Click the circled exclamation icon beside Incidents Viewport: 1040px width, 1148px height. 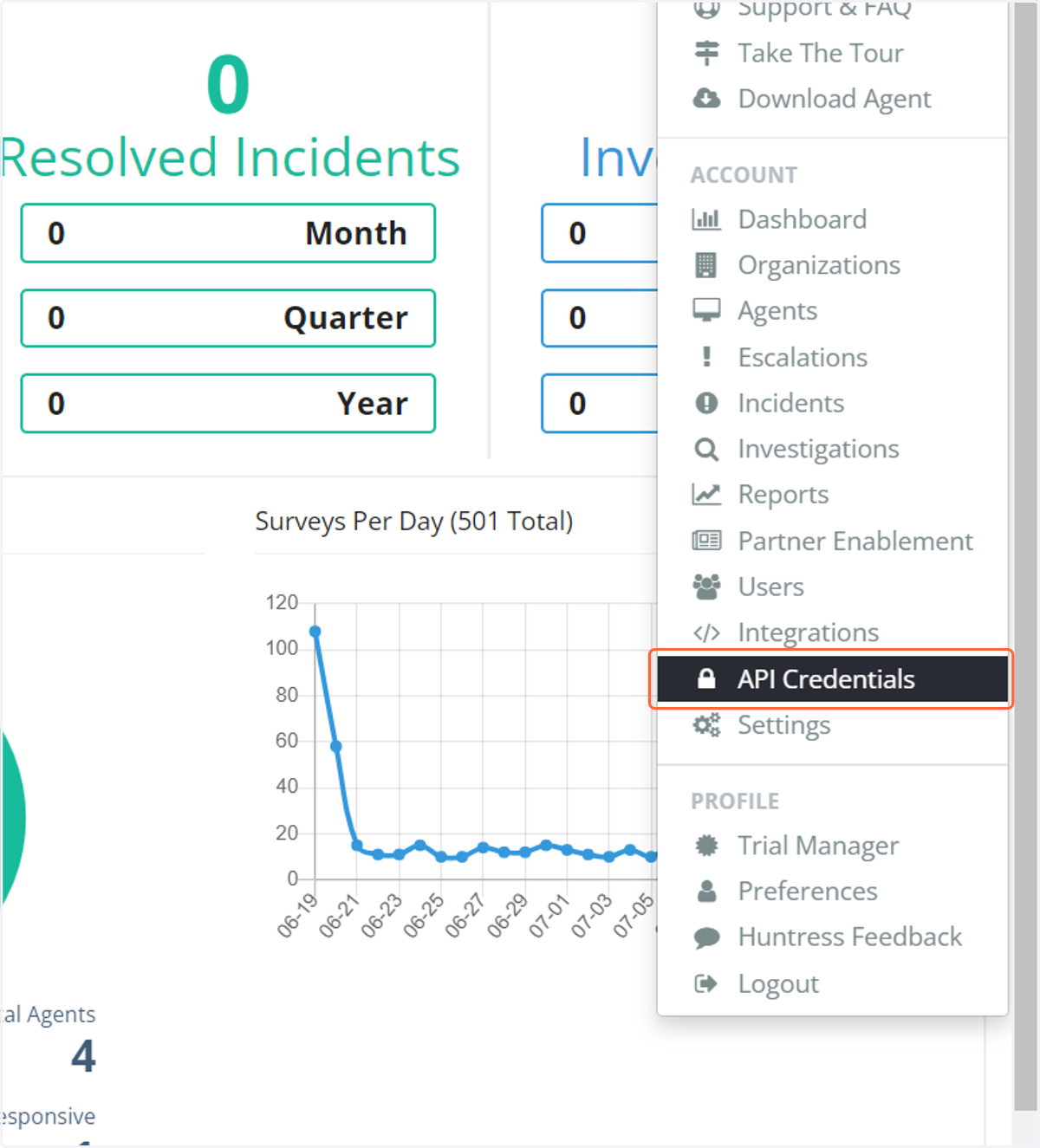[706, 403]
